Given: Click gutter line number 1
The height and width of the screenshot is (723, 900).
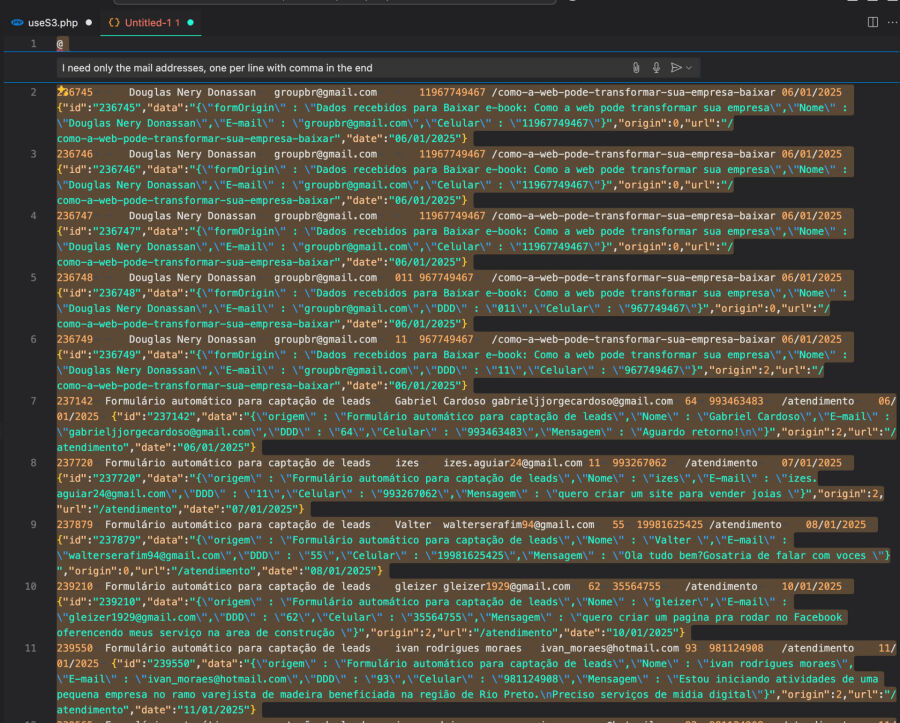Looking at the screenshot, I should (x=33, y=44).
